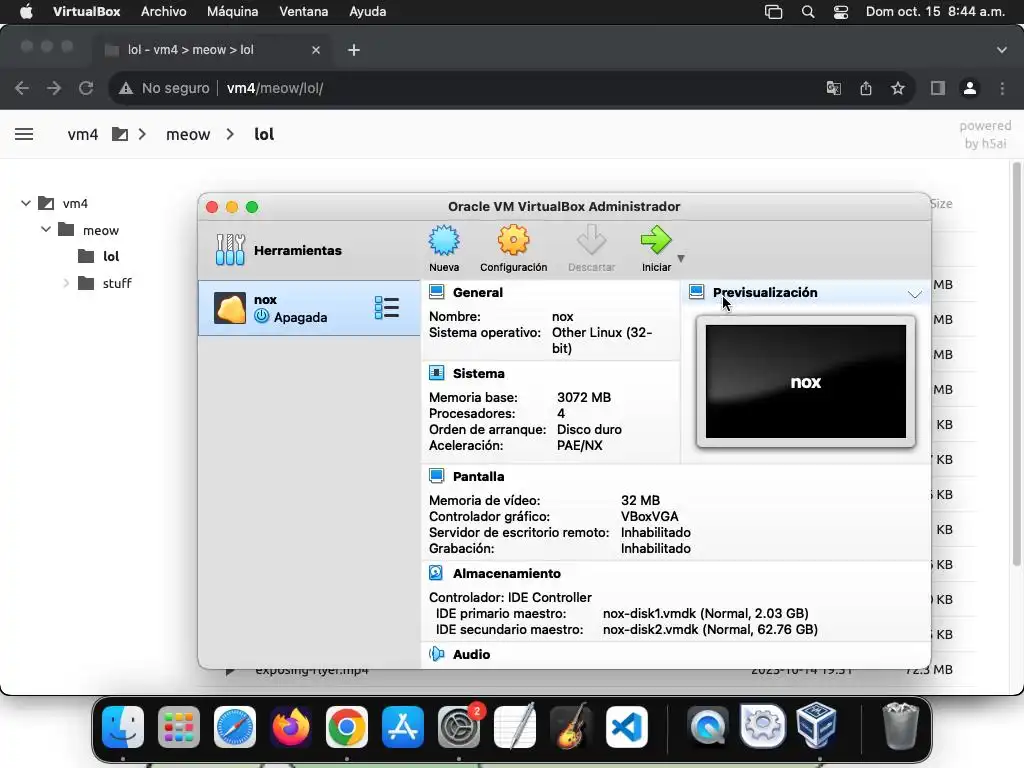Open Visual Studio Code from the dock
The height and width of the screenshot is (768, 1024).
(x=627, y=726)
